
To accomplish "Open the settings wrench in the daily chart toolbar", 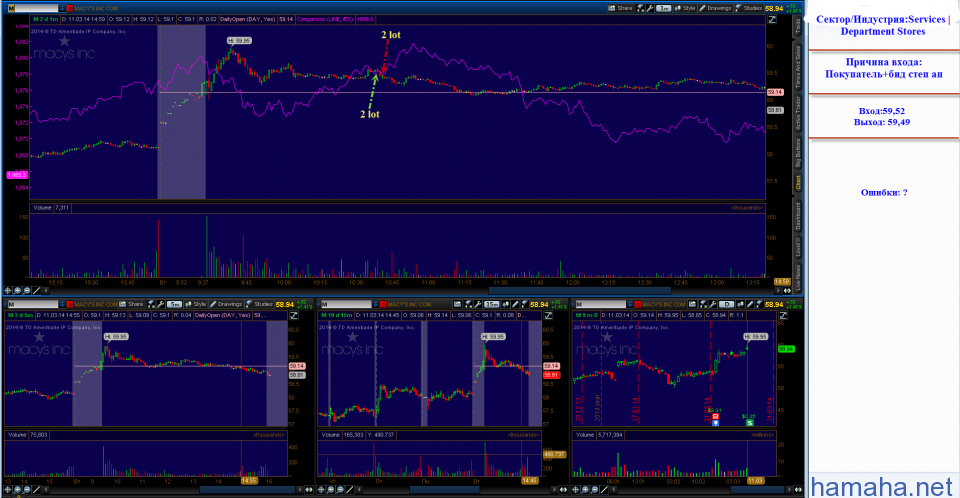I will point(712,304).
